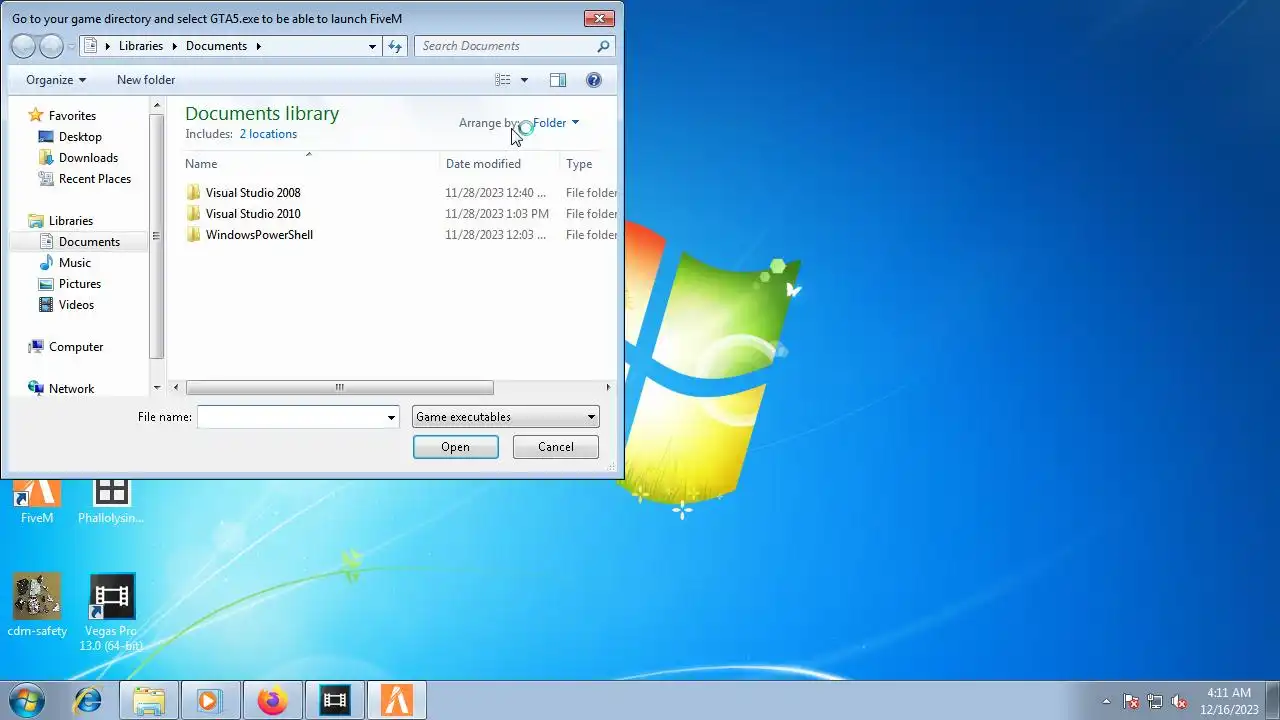1280x720 pixels.
Task: Launch Internet Explorer from taskbar
Action: [x=87, y=700]
